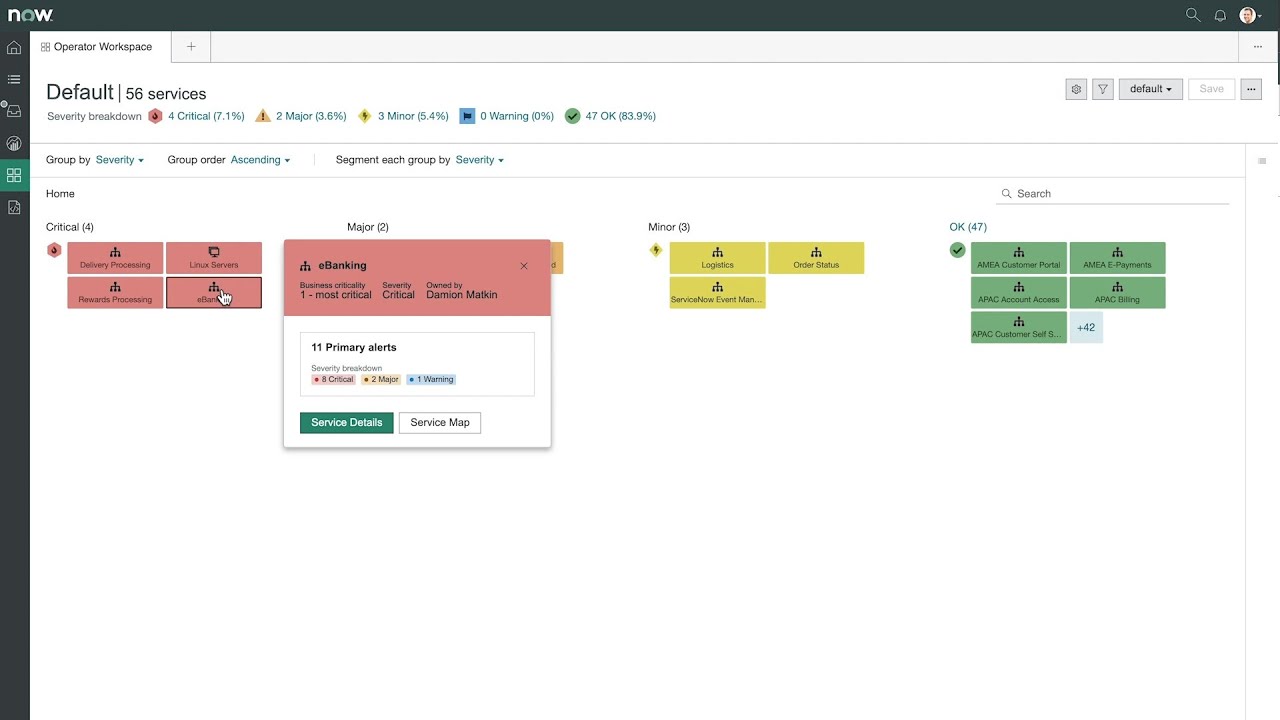The image size is (1280, 720).
Task: Open the notifications bell
Action: [x=1220, y=15]
